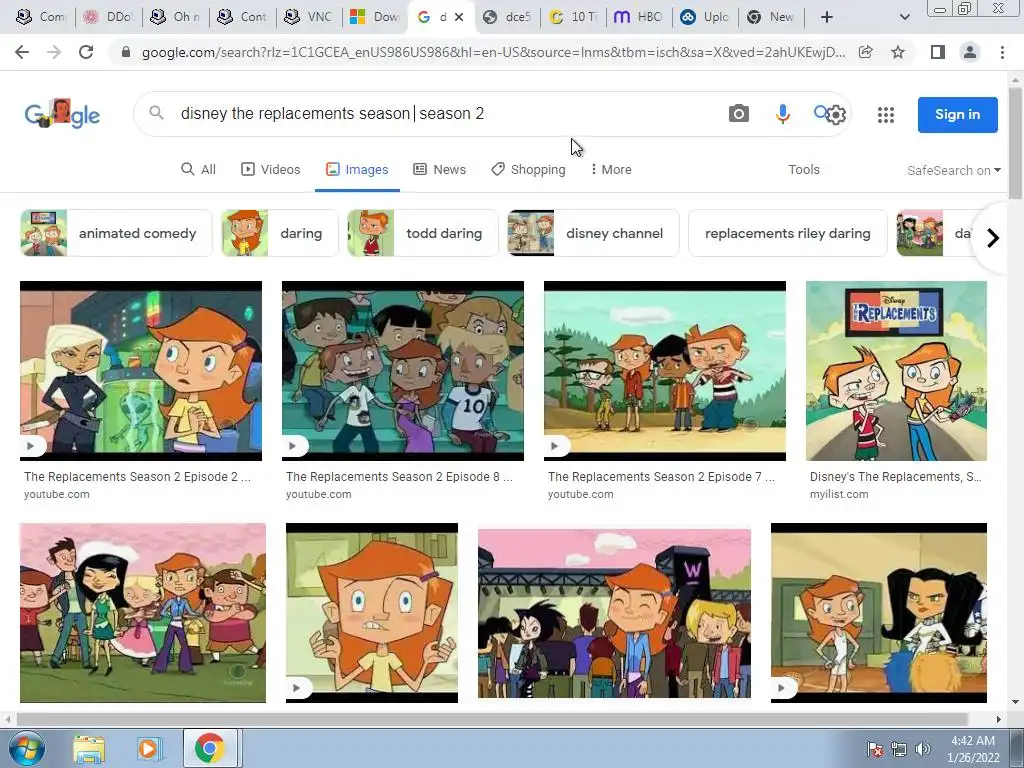
Task: Open the tab search dropdown arrow
Action: [x=904, y=17]
